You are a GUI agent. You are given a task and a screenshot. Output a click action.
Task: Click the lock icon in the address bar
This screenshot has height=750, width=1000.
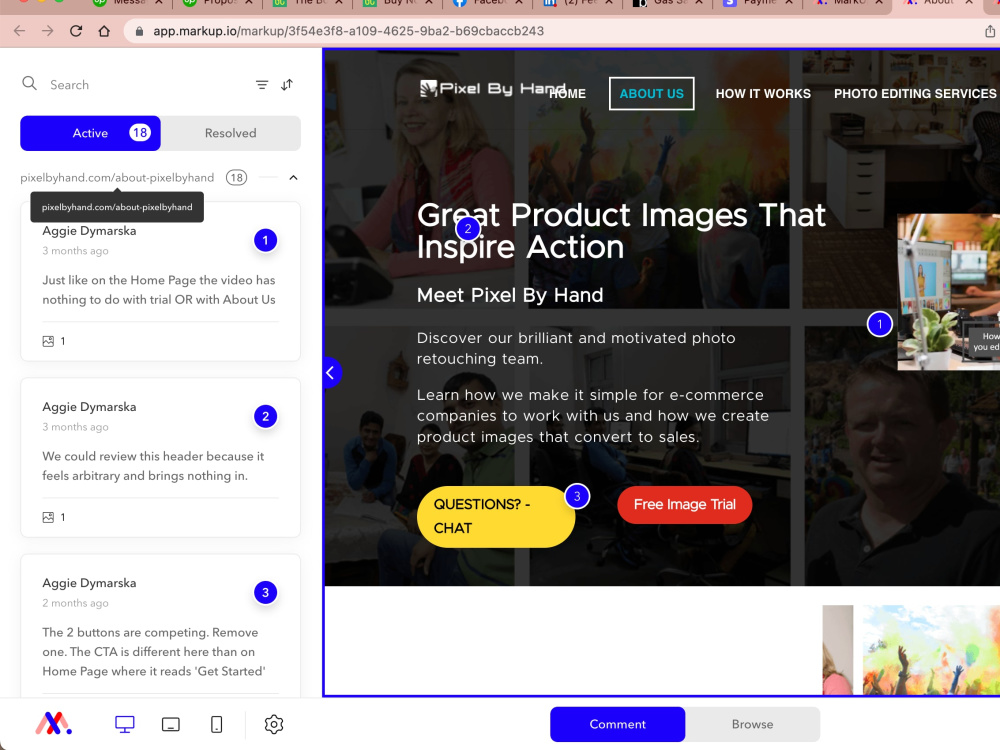[x=139, y=31]
